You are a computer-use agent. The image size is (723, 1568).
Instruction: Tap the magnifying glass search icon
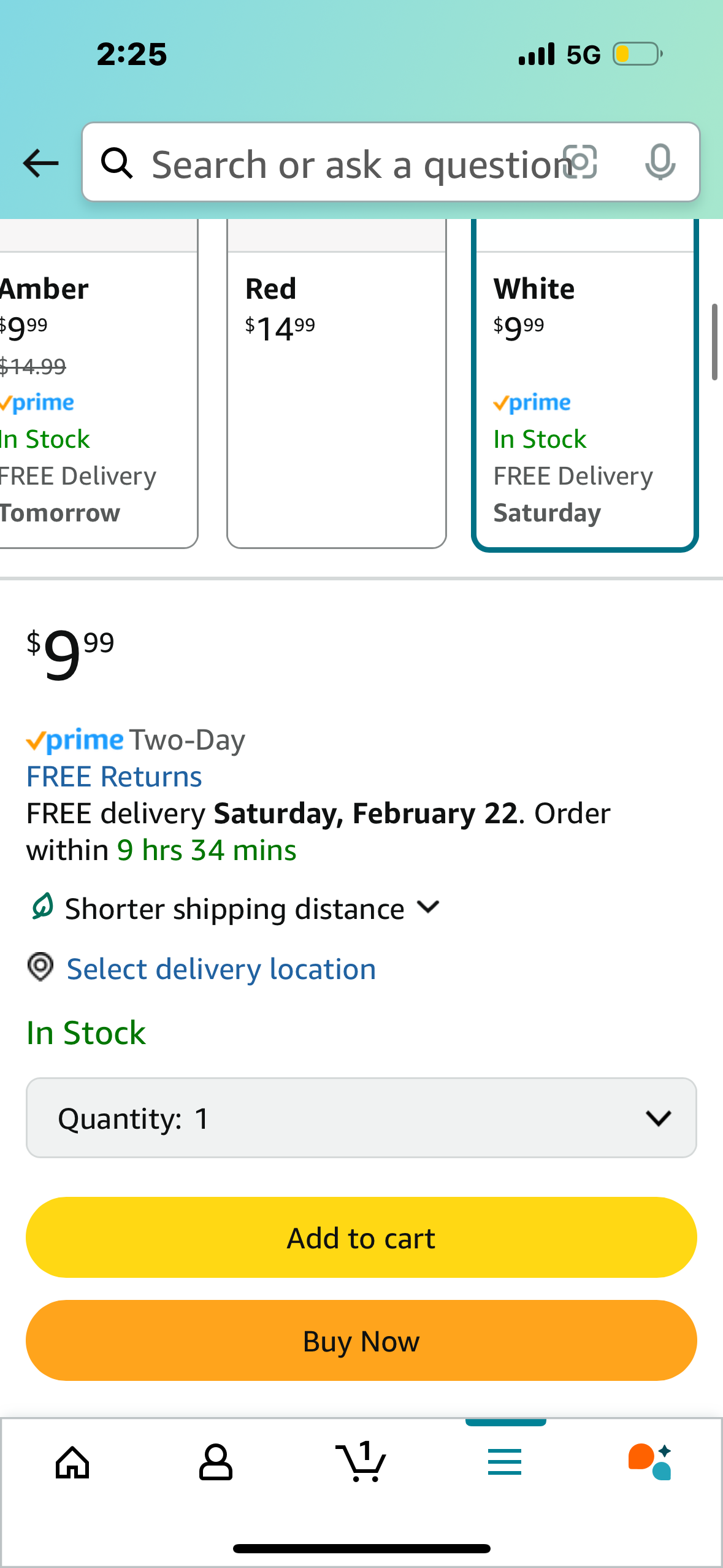[x=117, y=163]
